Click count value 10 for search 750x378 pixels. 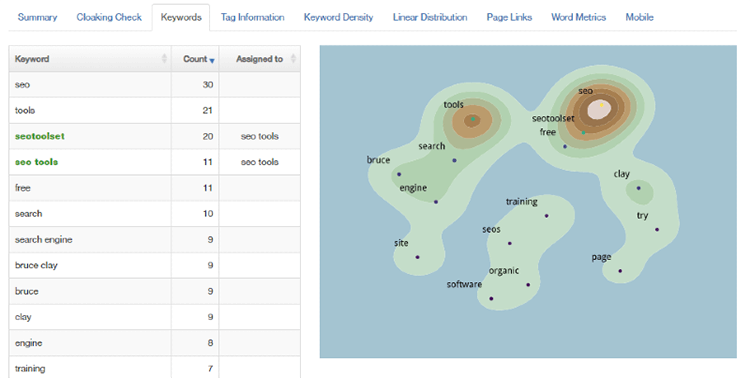click(208, 214)
